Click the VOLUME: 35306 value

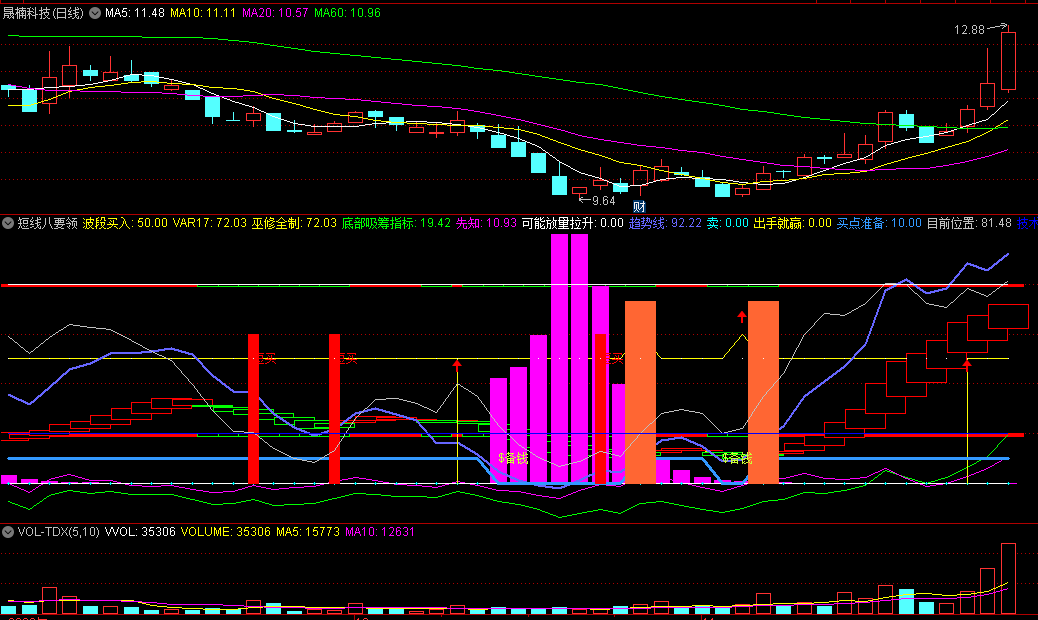click(226, 531)
